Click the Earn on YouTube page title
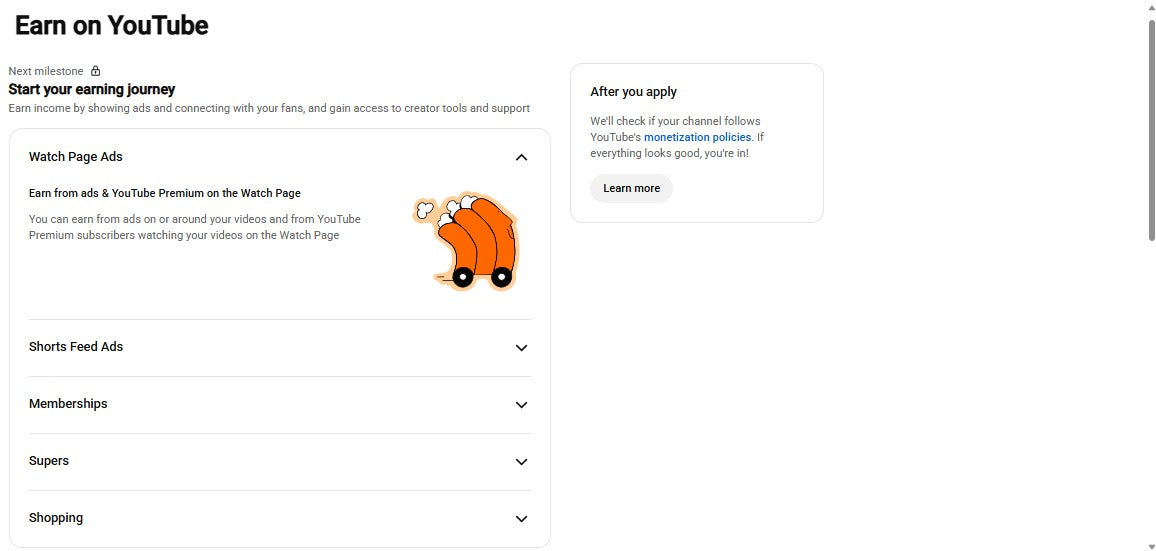Screen dimensions: 1156x551 [111, 25]
